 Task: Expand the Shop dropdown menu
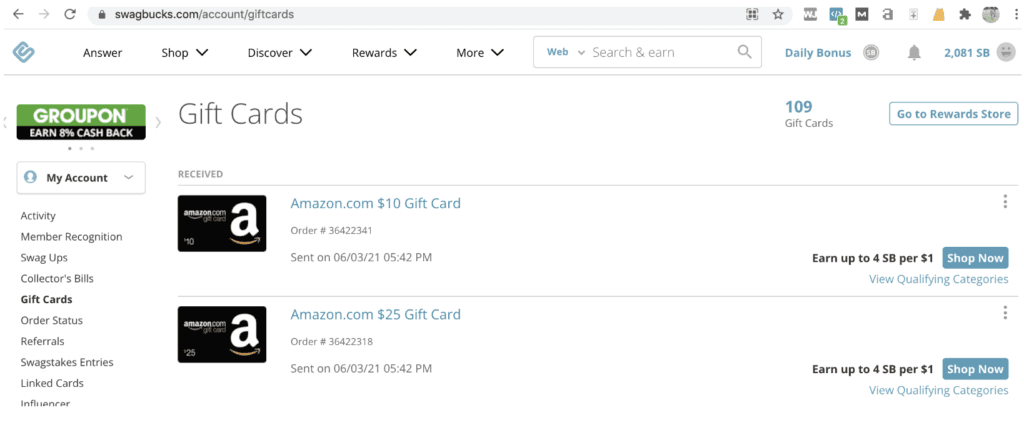tap(184, 53)
